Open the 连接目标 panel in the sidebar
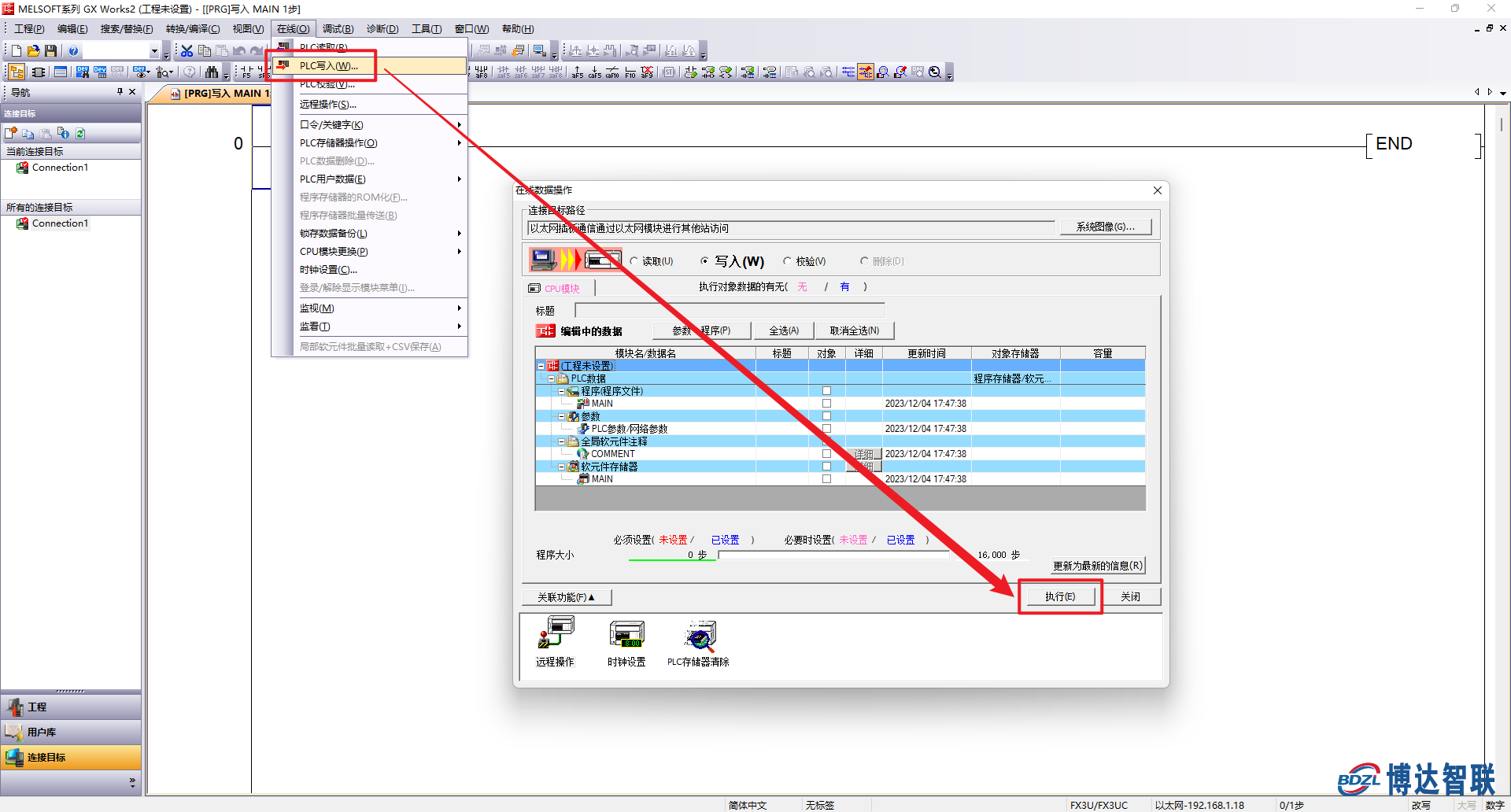 tap(71, 757)
